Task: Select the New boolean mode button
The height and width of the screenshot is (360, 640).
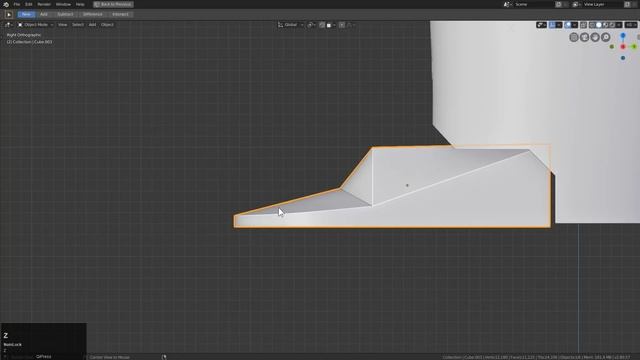Action: point(26,14)
